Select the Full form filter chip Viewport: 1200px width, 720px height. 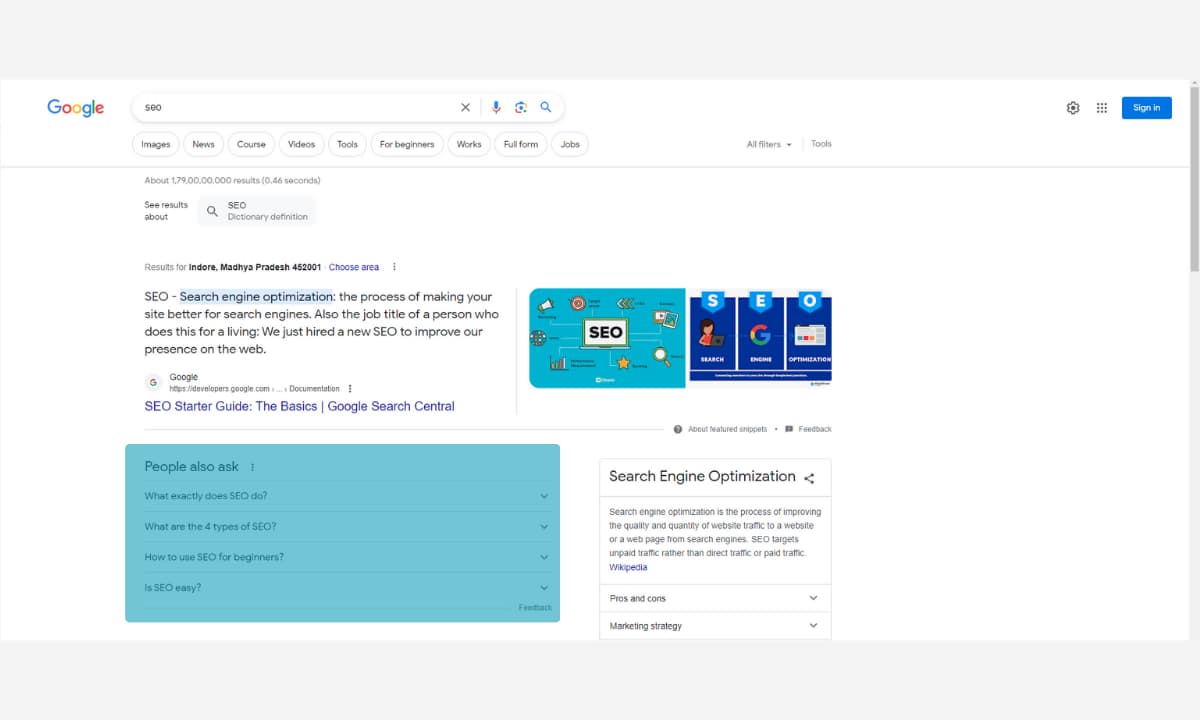tap(520, 144)
